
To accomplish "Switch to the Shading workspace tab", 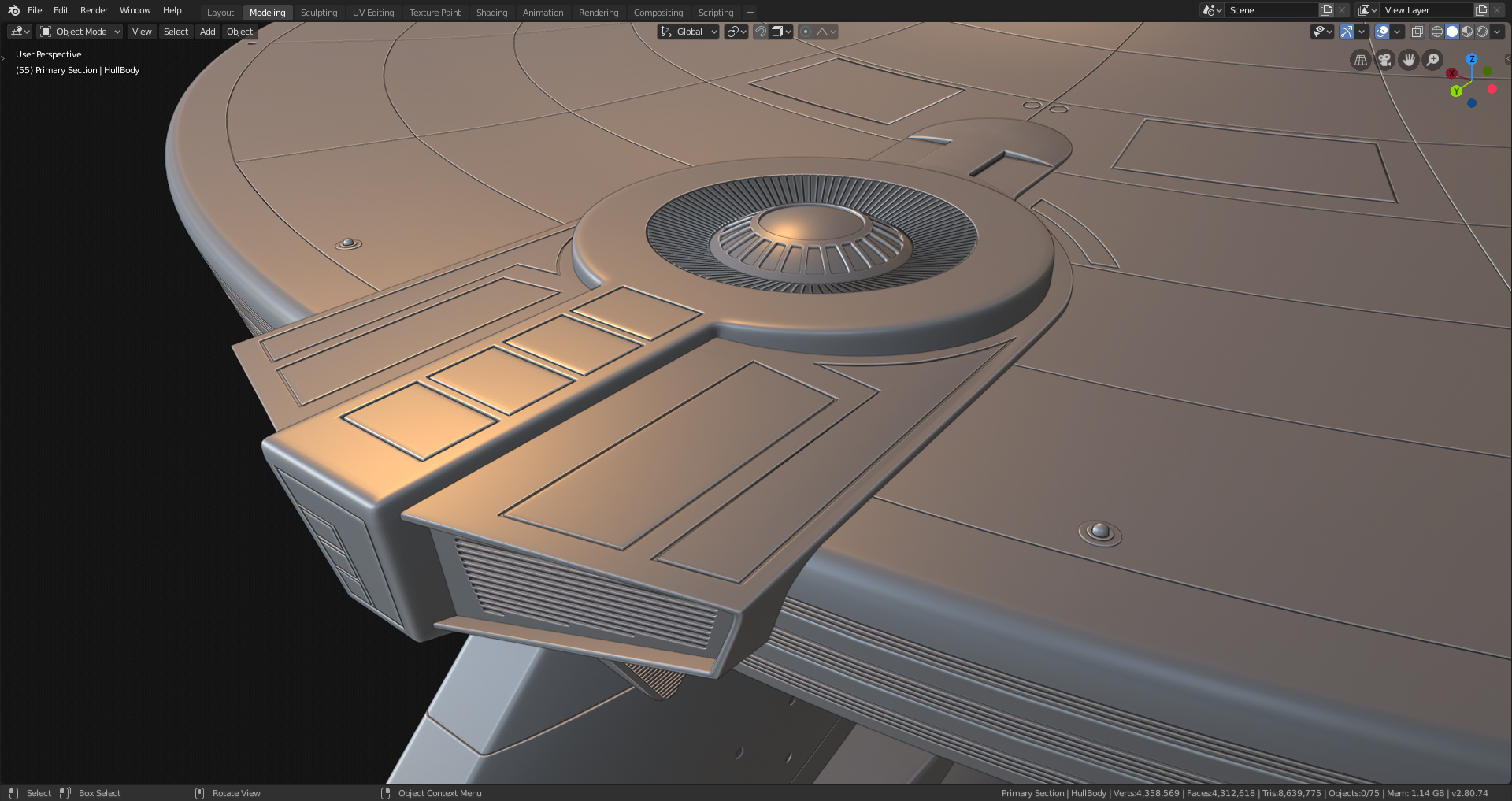I will point(491,13).
